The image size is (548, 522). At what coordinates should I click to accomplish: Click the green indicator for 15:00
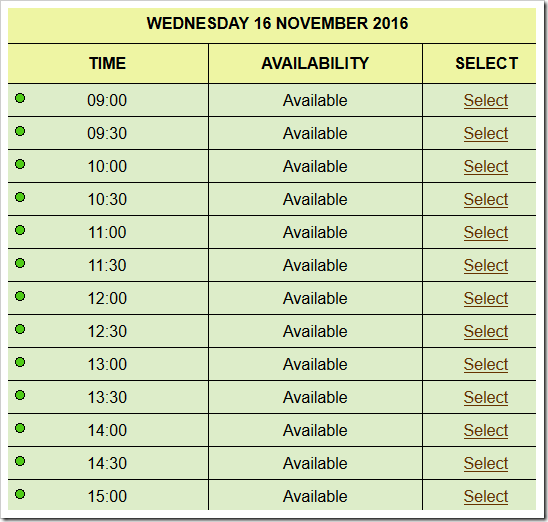tap(20, 494)
